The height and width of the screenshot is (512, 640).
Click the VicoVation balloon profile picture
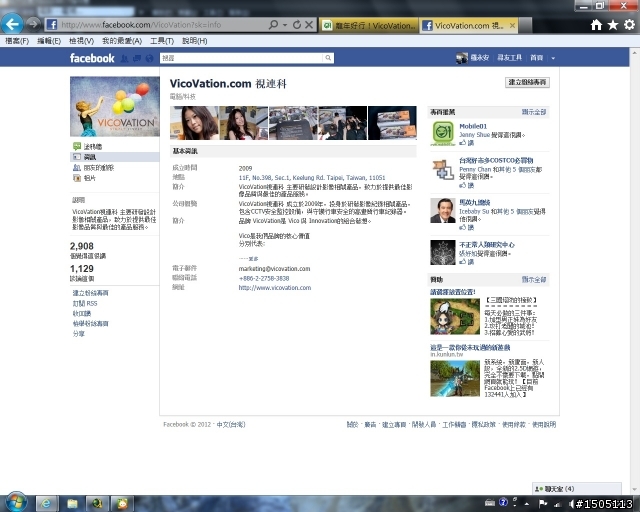coord(115,106)
